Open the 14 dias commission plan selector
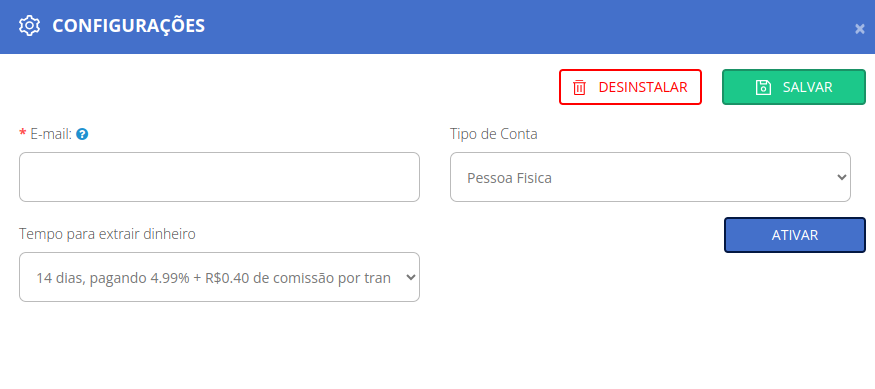 click(219, 277)
